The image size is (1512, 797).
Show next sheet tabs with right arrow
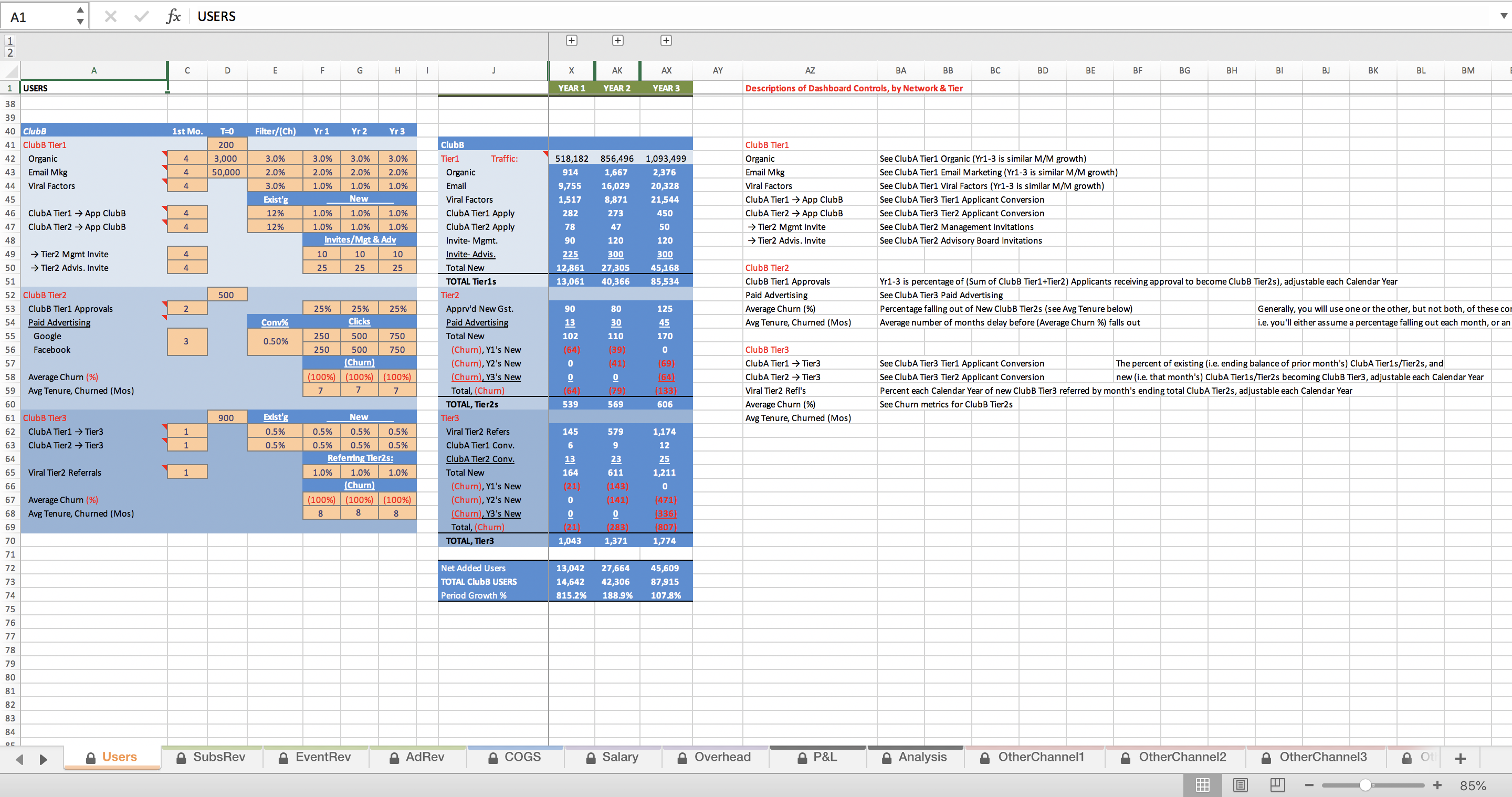pos(43,759)
